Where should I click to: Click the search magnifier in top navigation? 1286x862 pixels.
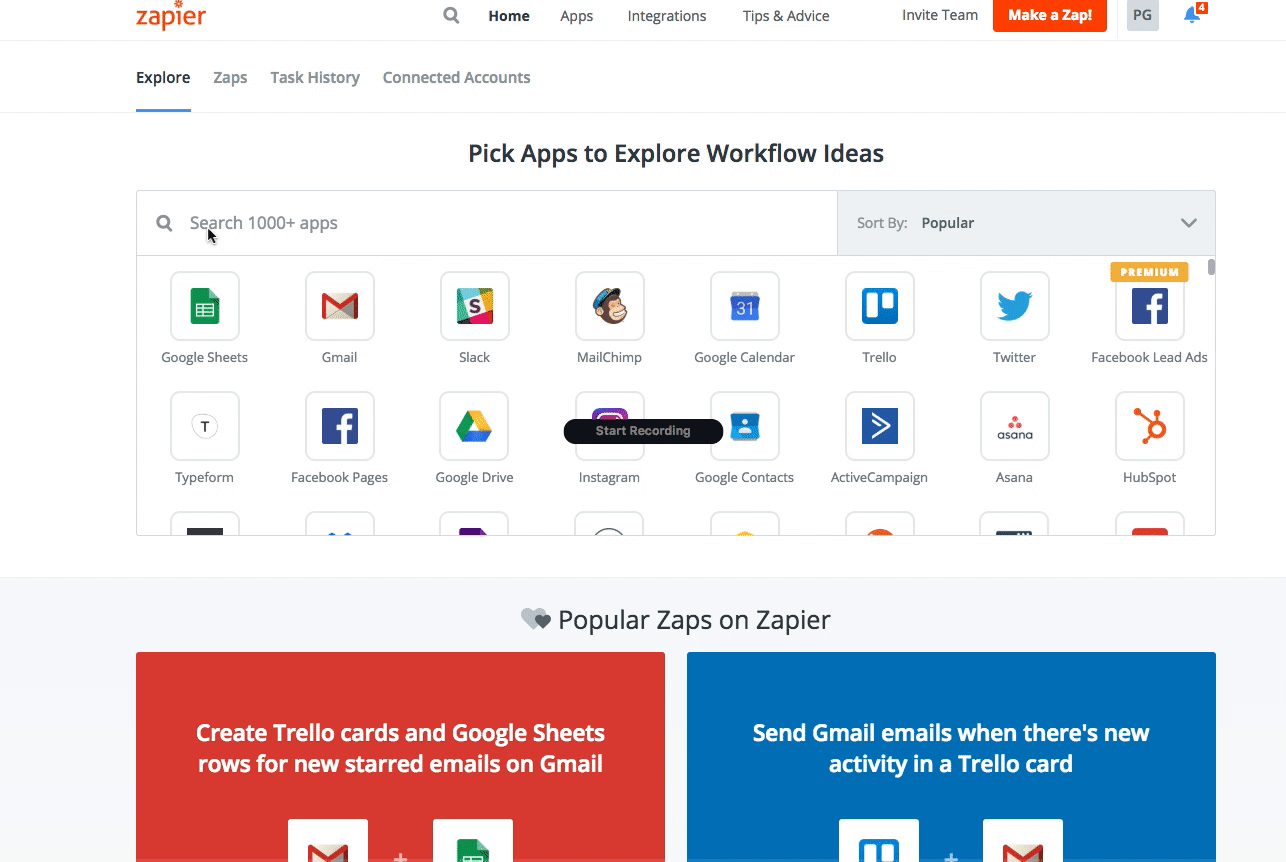[x=451, y=15]
